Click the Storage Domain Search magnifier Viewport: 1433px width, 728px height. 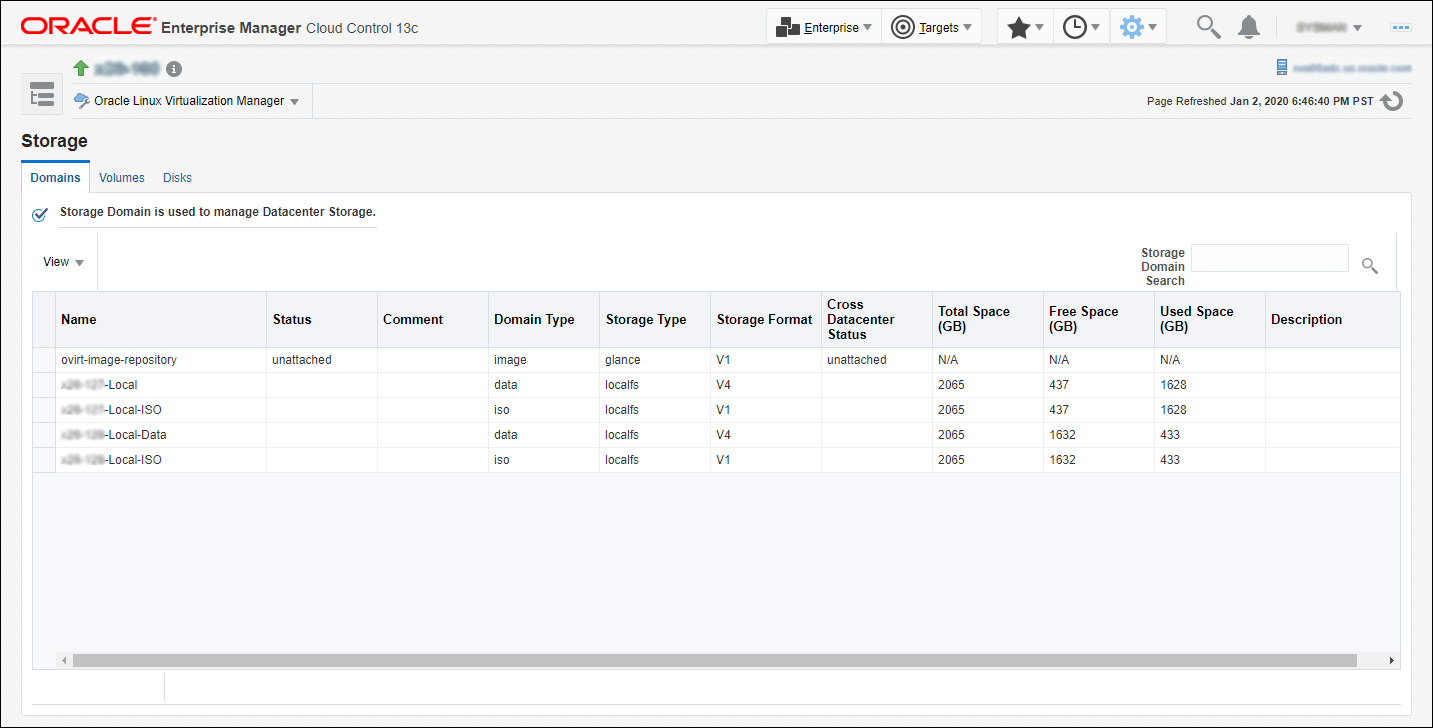[1370, 265]
